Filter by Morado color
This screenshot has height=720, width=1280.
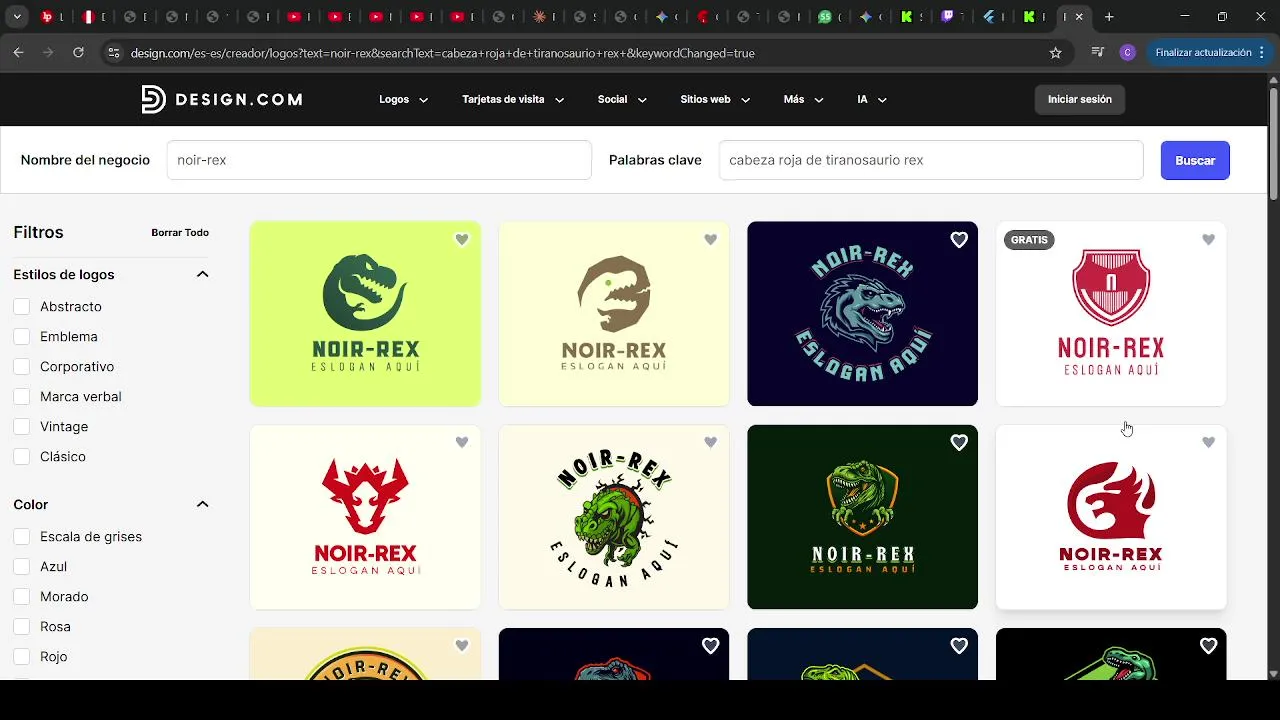21,596
